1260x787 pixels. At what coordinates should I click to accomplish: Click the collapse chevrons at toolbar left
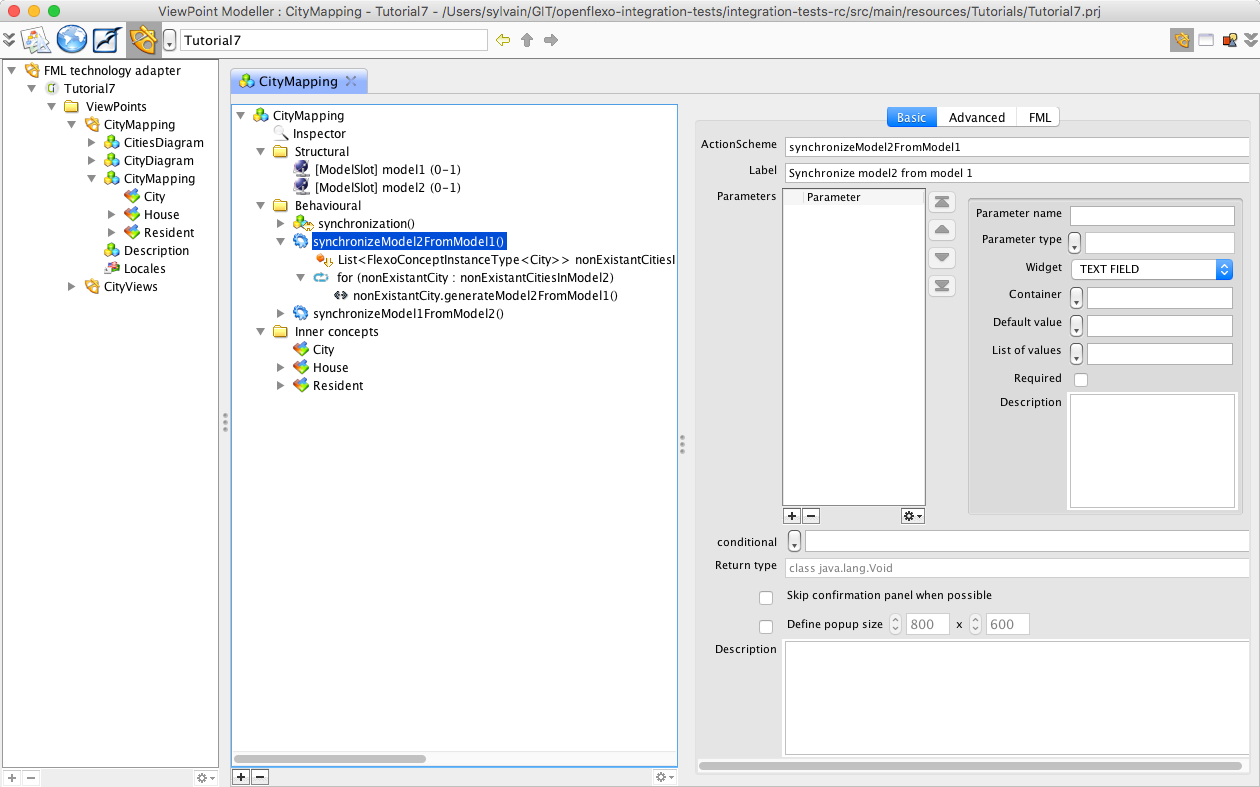[x=9, y=40]
